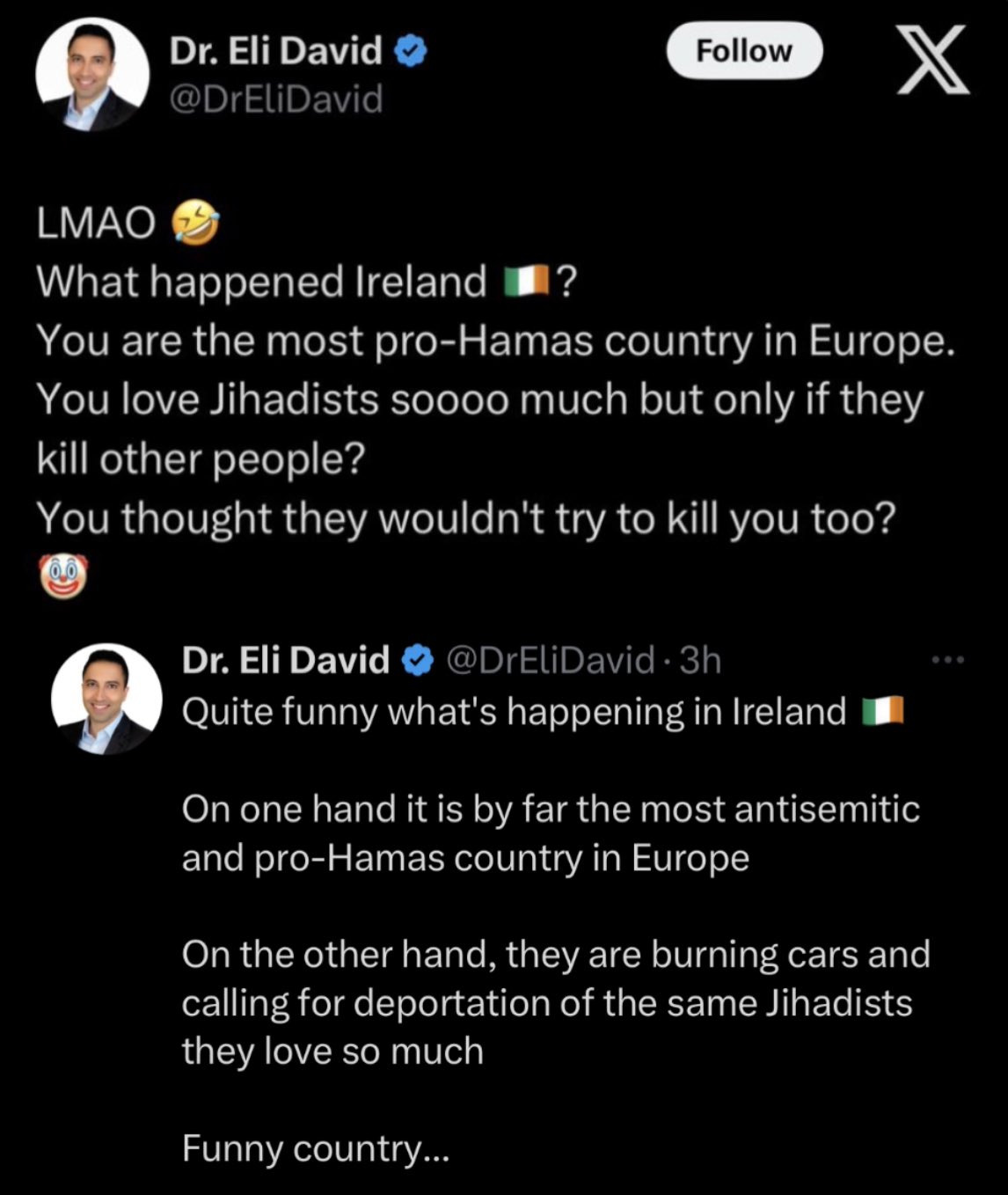Click the verified badge in the quoted tweet
This screenshot has height=1195, width=1008.
(x=418, y=659)
